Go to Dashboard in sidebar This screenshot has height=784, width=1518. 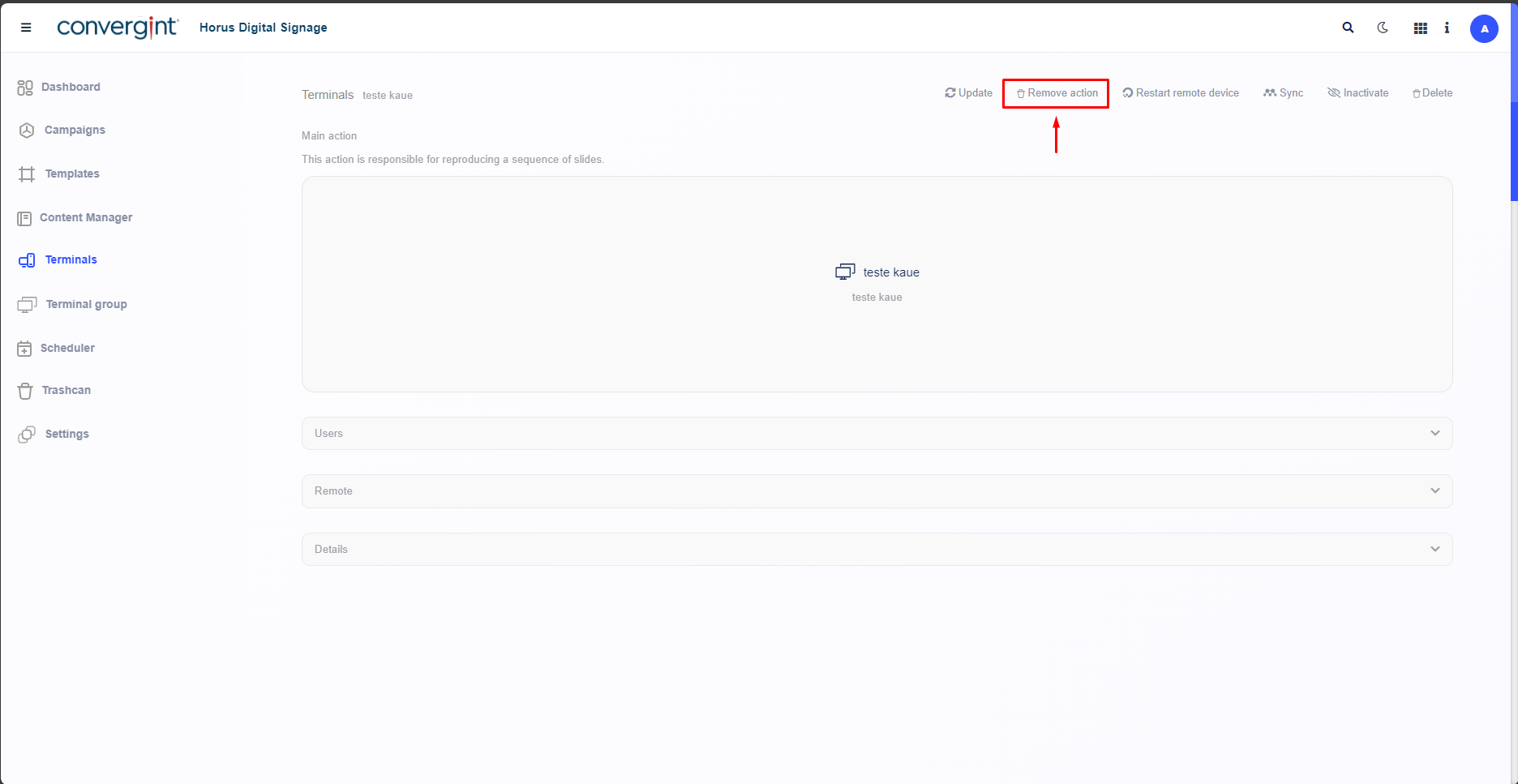click(x=71, y=88)
